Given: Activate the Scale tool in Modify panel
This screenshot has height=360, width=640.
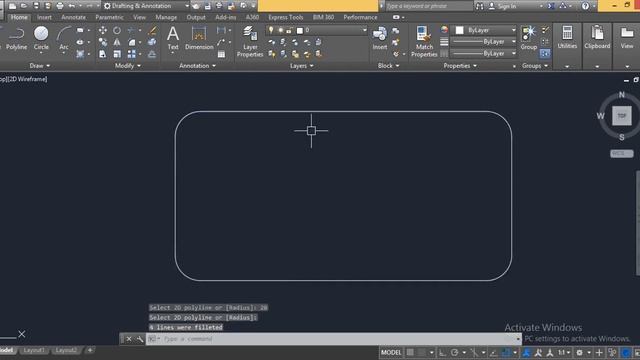Looking at the screenshot, I should point(117,54).
